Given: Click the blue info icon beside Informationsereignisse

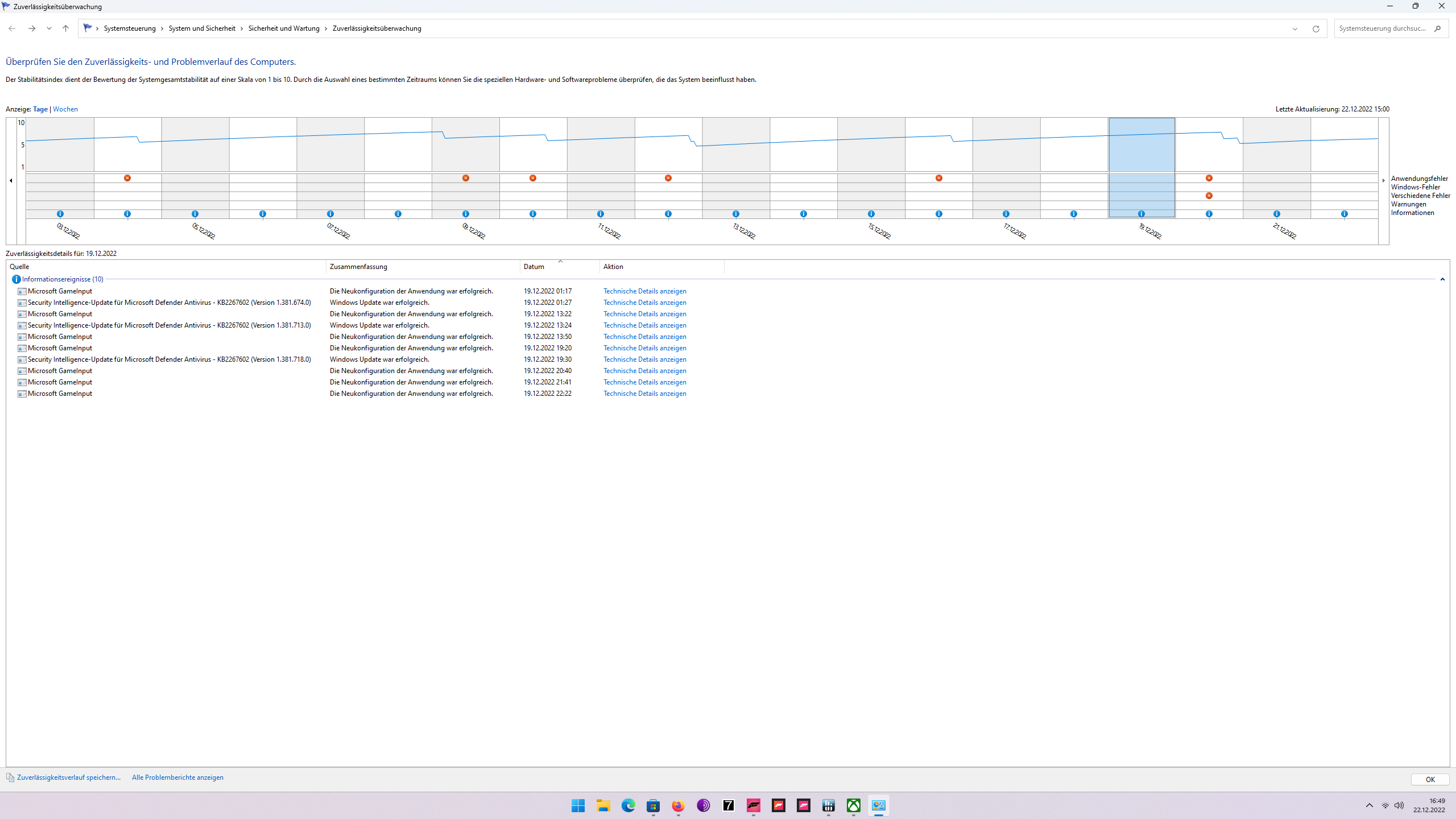Looking at the screenshot, I should (x=16, y=279).
